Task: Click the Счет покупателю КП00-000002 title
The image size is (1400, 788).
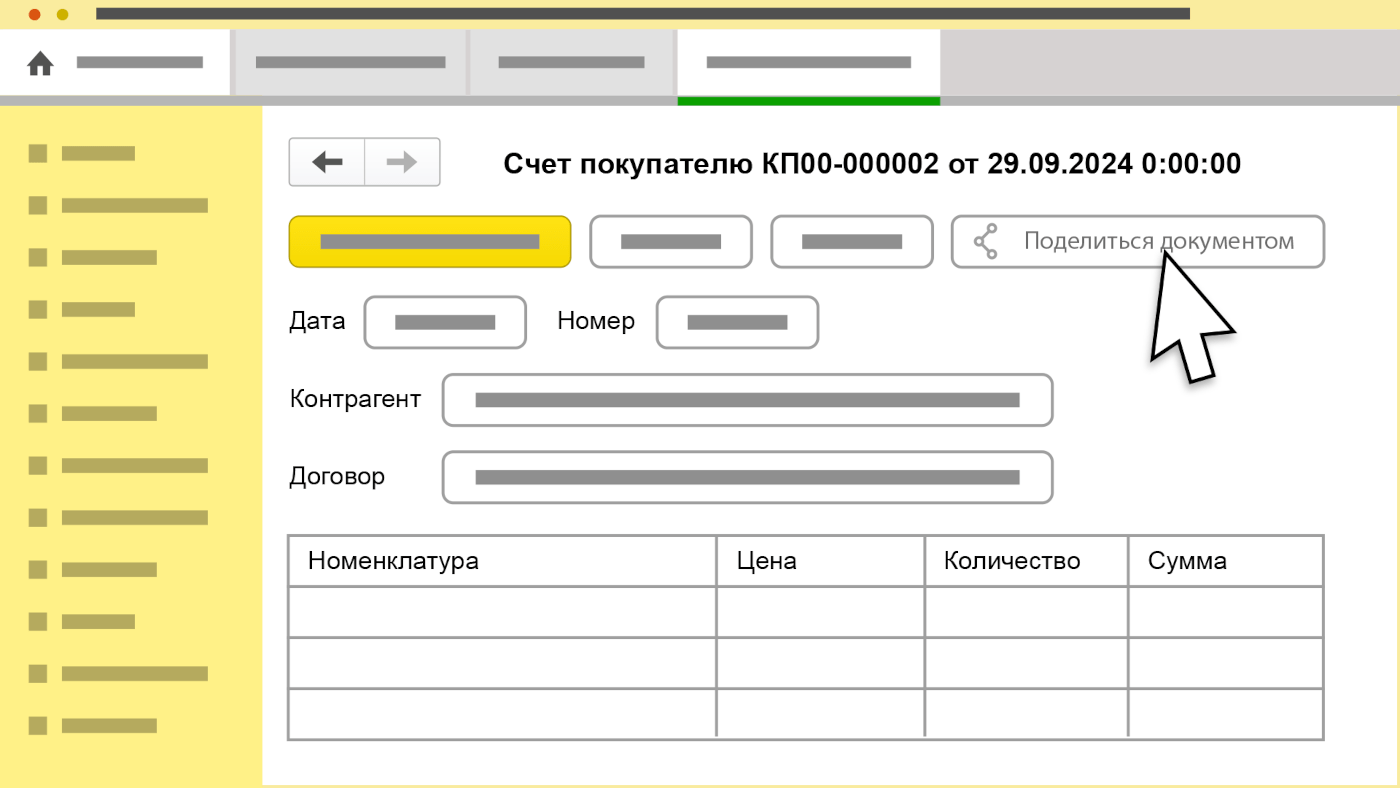Action: 872,163
